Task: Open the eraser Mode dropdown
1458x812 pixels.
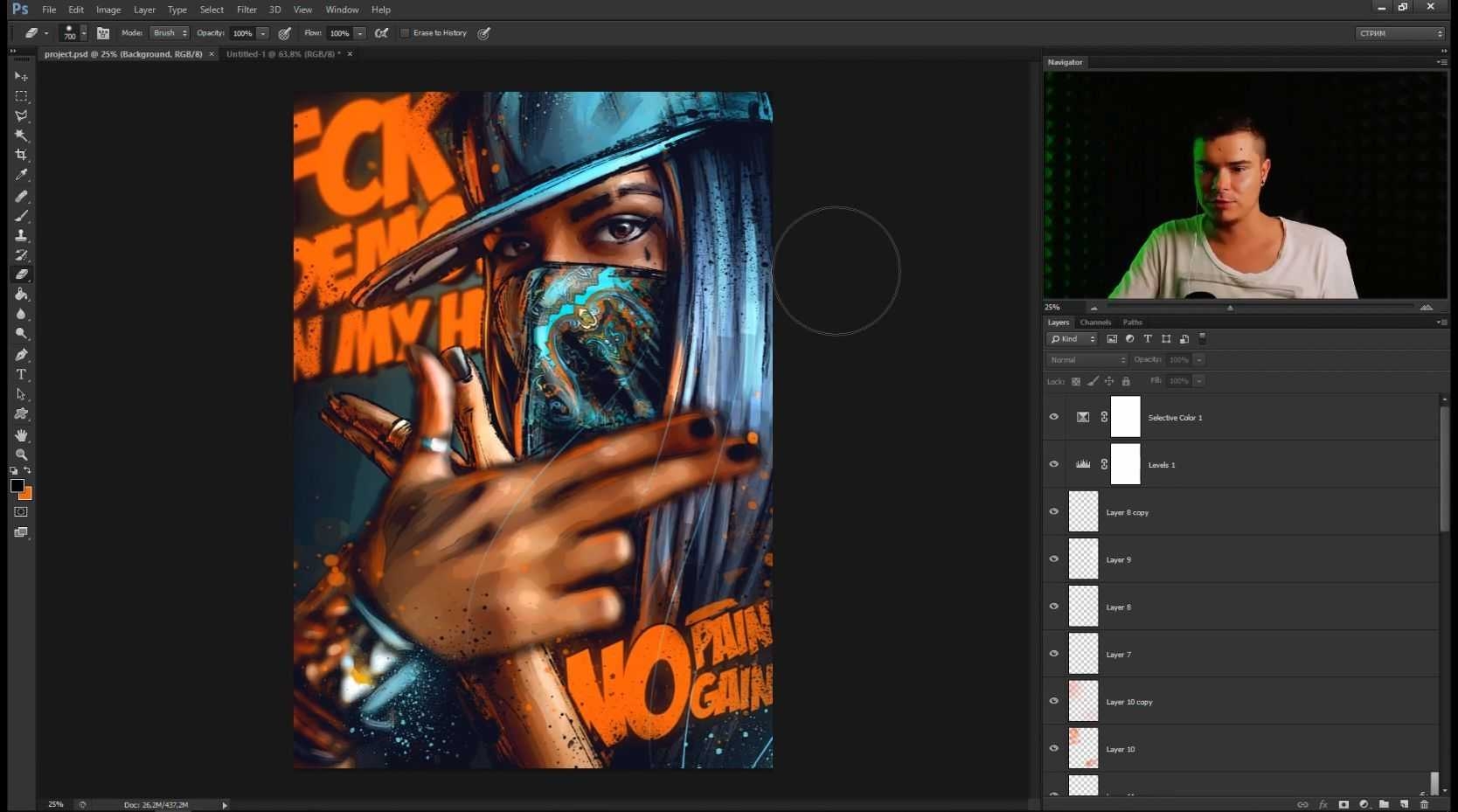Action: [169, 33]
